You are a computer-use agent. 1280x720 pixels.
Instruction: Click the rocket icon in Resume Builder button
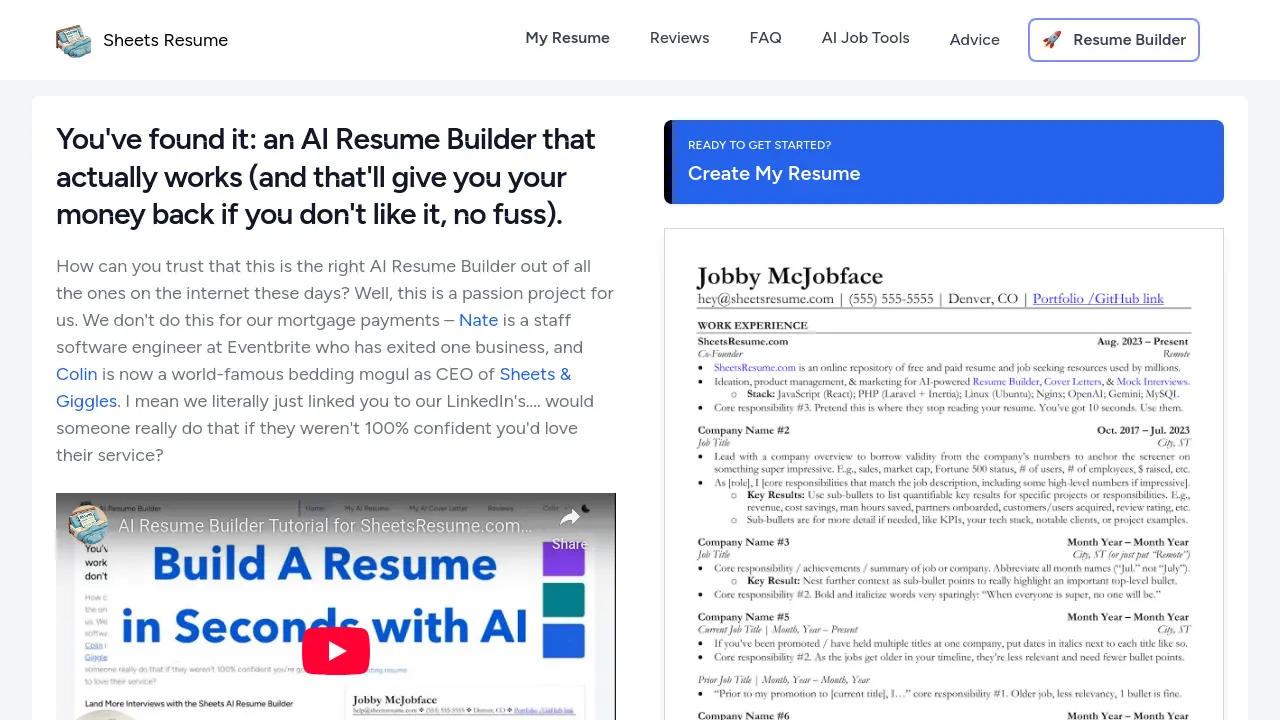pyautogui.click(x=1051, y=40)
